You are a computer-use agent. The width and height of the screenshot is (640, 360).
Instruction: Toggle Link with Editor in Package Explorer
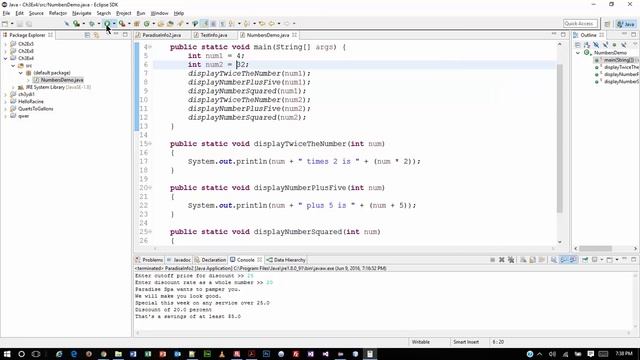96,35
